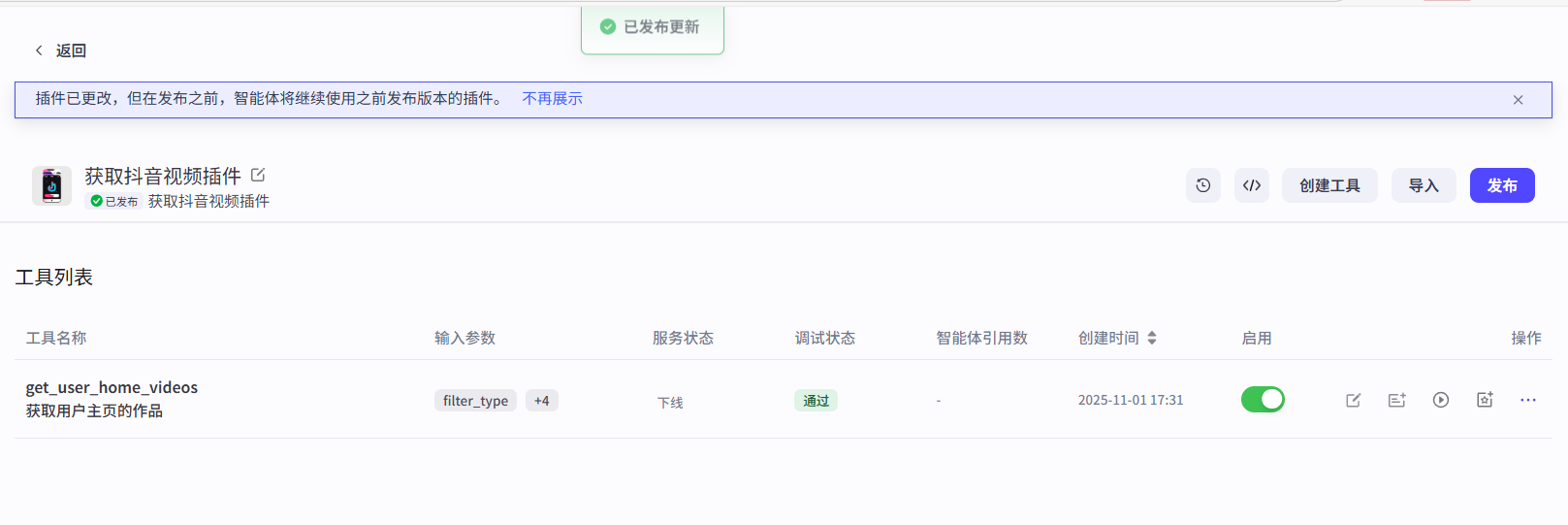Open the get_user_home_videos tool name
The width and height of the screenshot is (1568, 525).
pos(112,387)
